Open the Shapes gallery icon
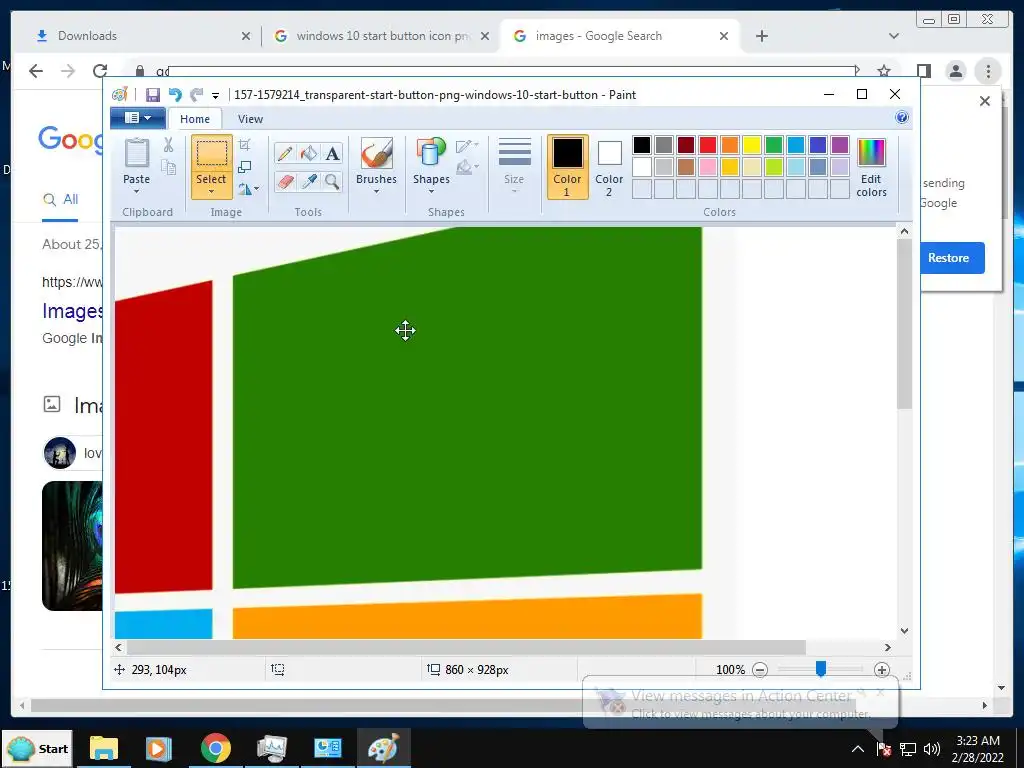1024x768 pixels. point(431,153)
